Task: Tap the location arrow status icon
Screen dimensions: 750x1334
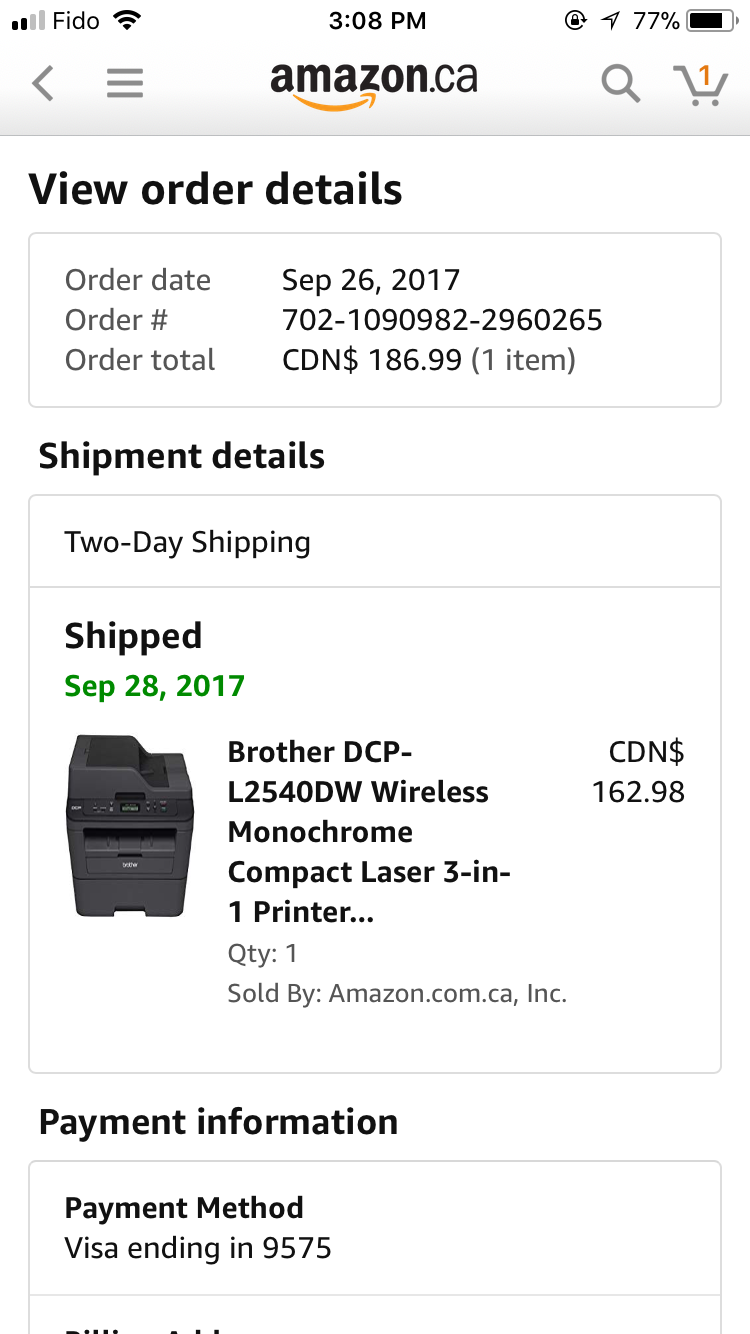Action: pyautogui.click(x=609, y=20)
